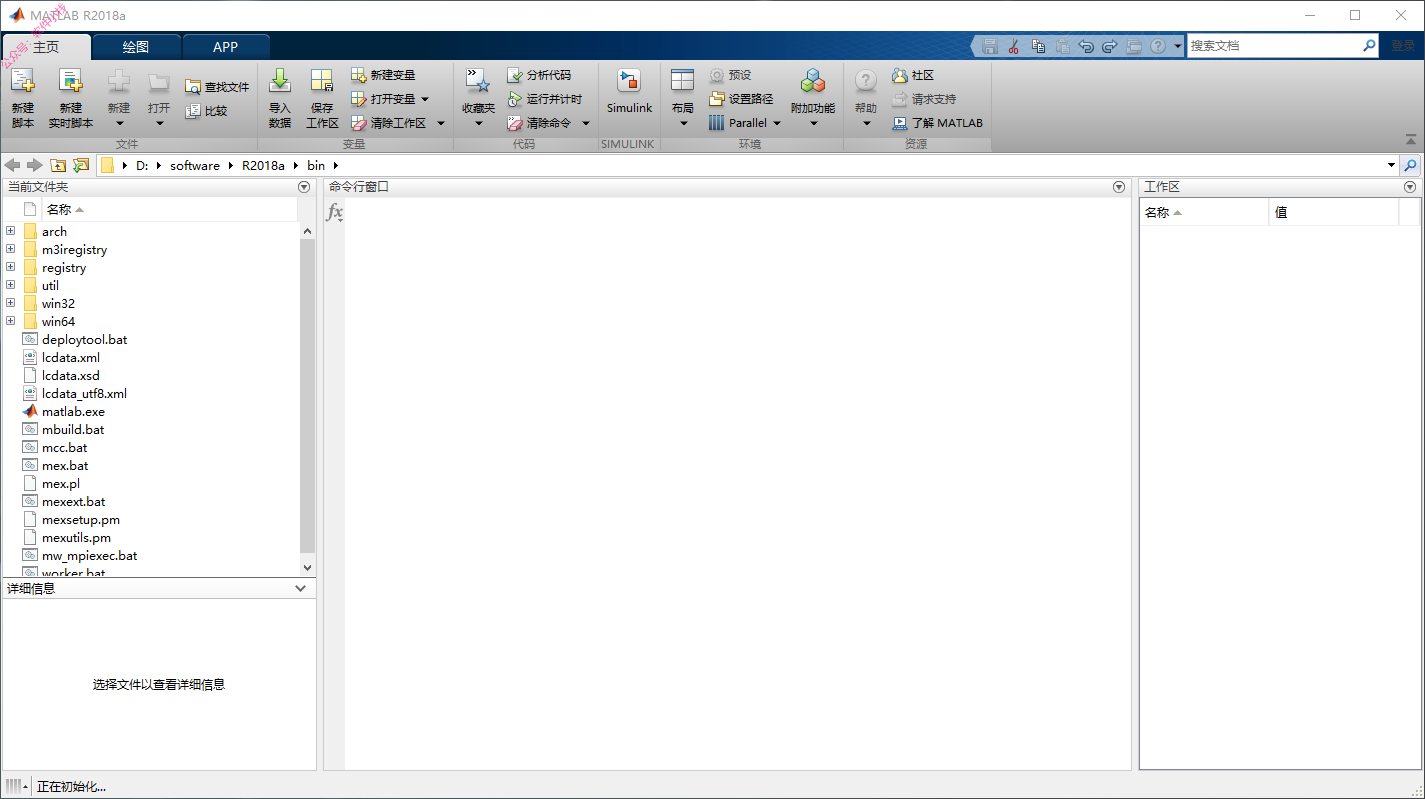Minimize the toolstrip with the collapse arrow

point(1411,140)
